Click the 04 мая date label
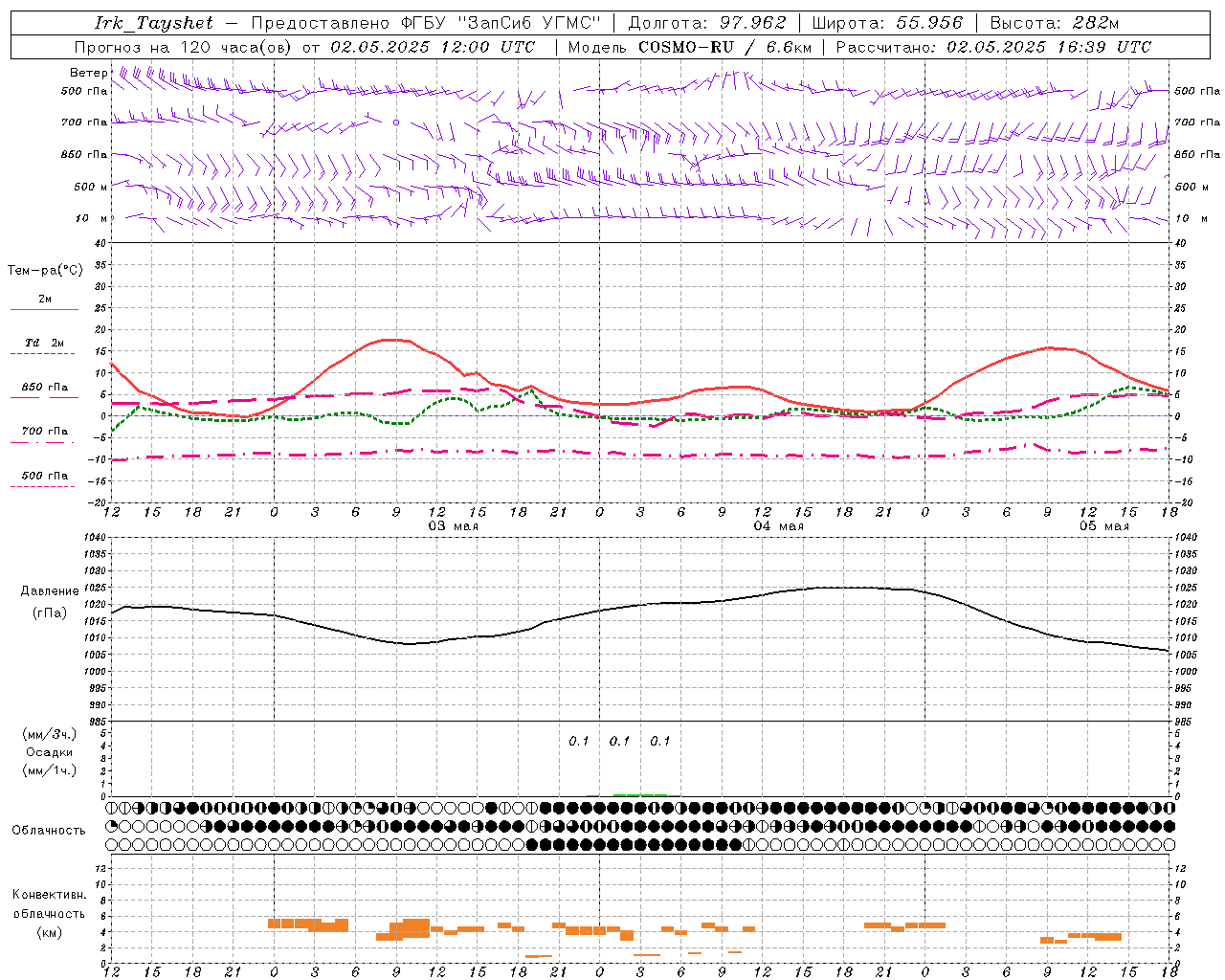 [779, 526]
